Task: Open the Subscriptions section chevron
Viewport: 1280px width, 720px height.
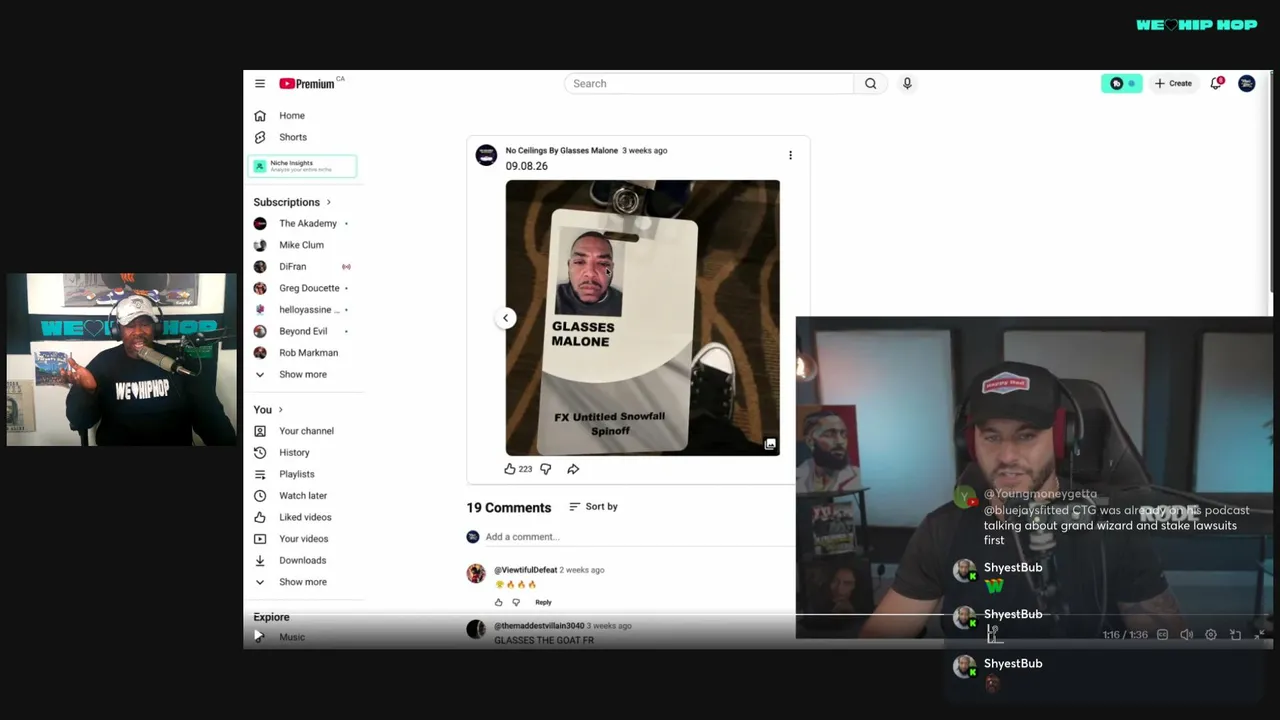Action: click(328, 202)
